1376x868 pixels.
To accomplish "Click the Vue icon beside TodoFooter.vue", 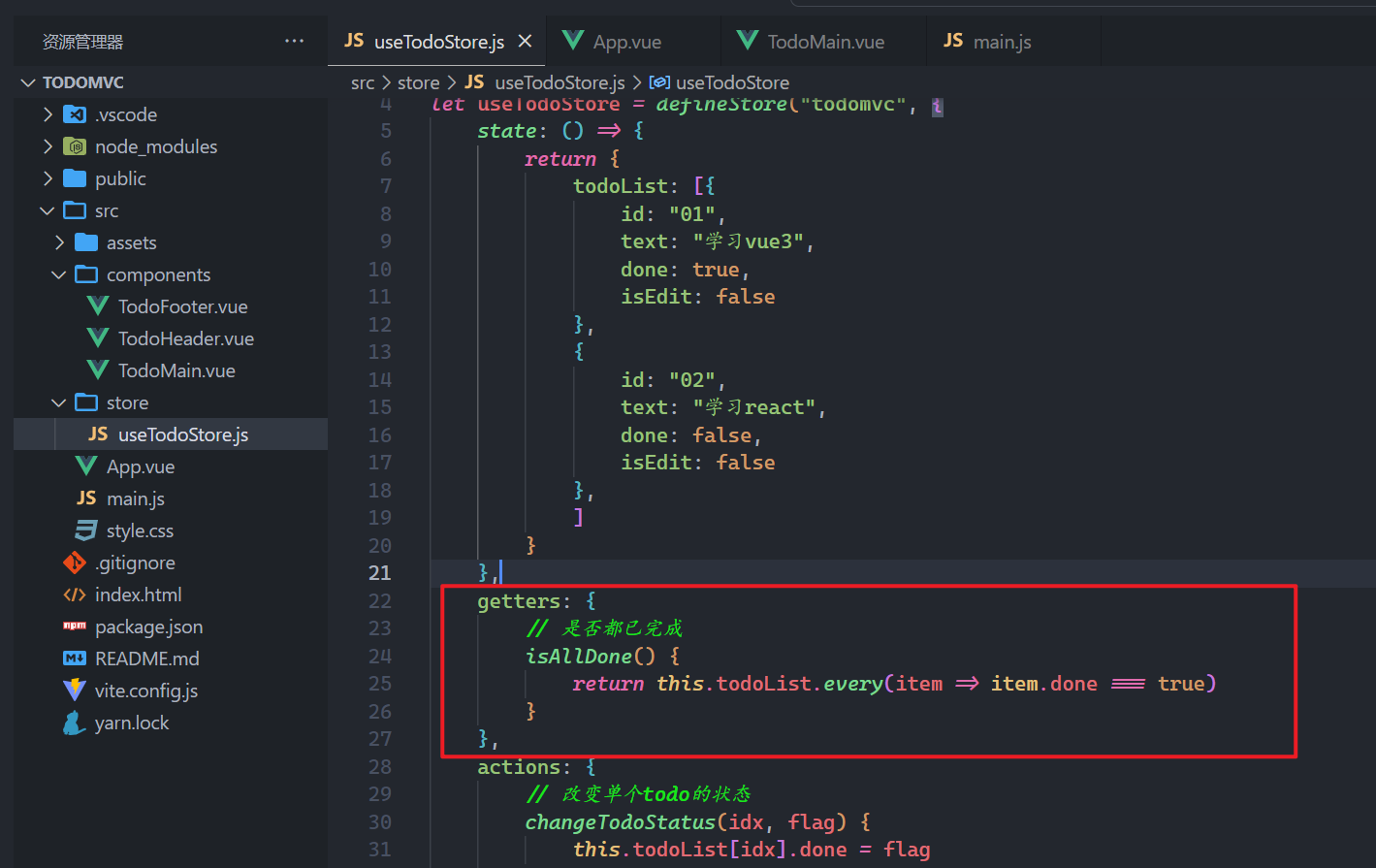I will pos(98,306).
